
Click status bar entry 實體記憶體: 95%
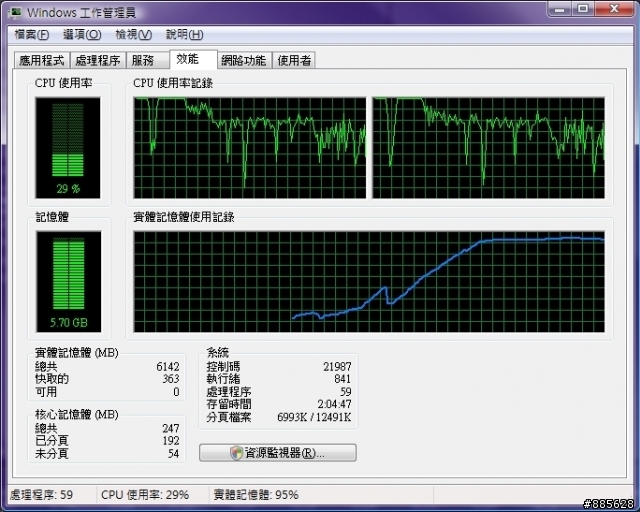256,495
